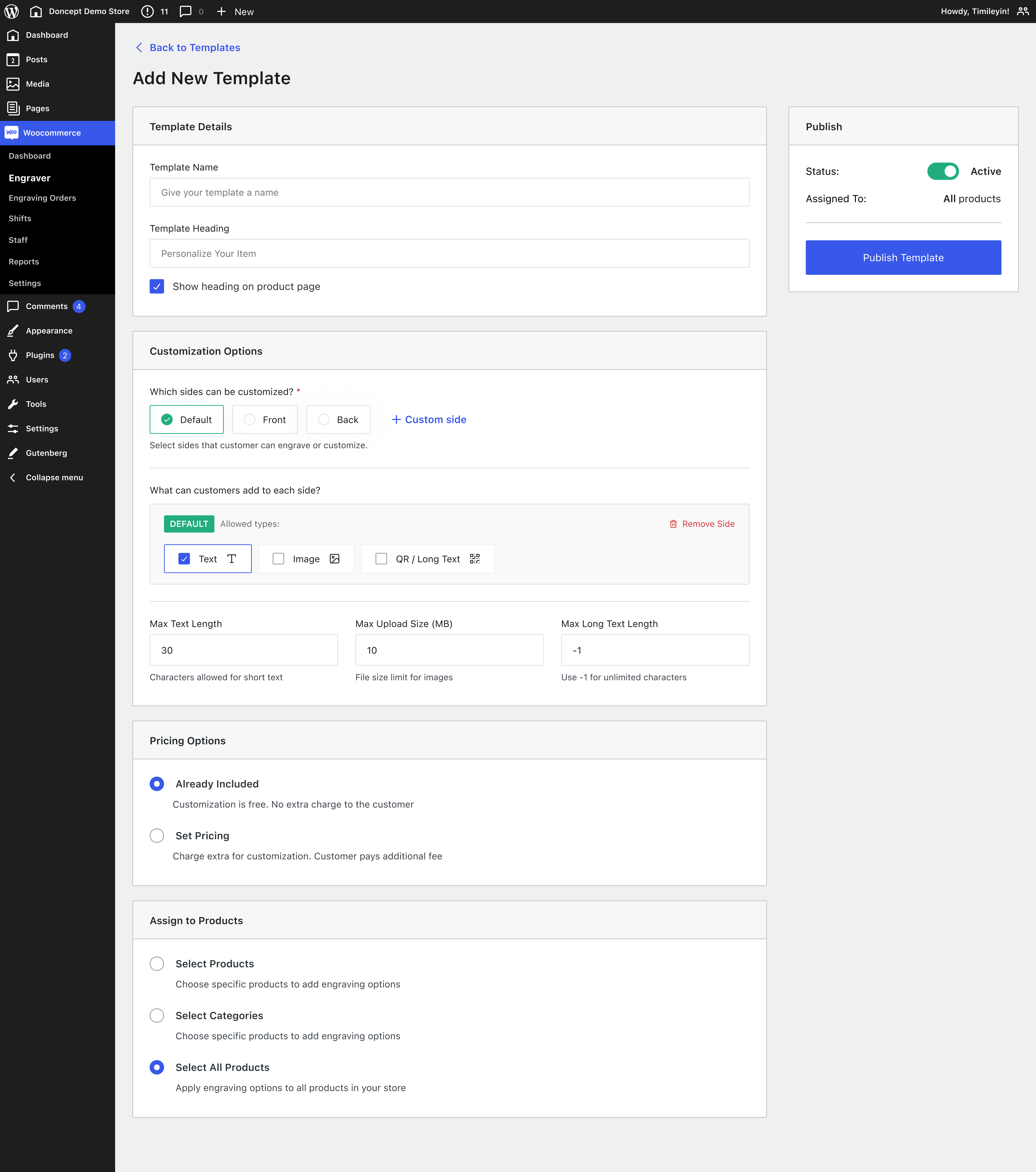Open Engraver Settings submenu item
Screen dimensions: 1036x1172
tap(25, 283)
